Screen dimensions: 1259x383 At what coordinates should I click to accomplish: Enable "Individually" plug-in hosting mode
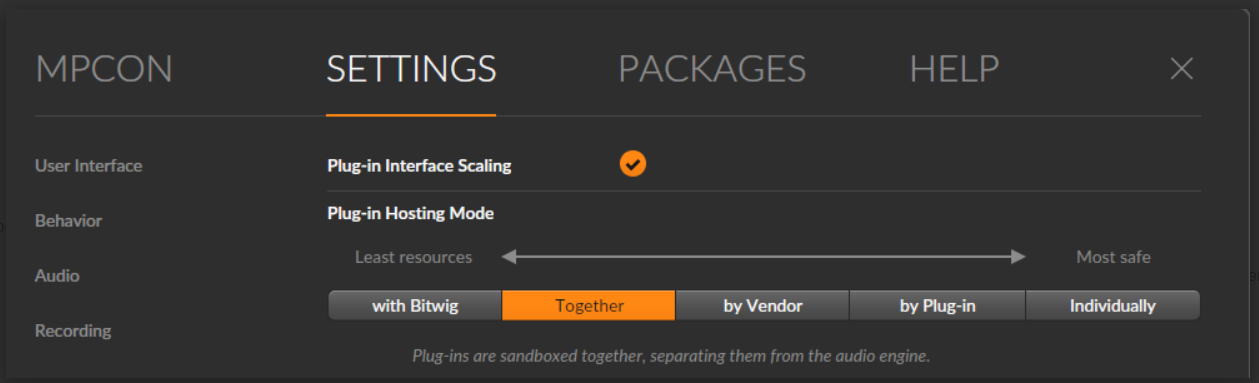(1113, 306)
